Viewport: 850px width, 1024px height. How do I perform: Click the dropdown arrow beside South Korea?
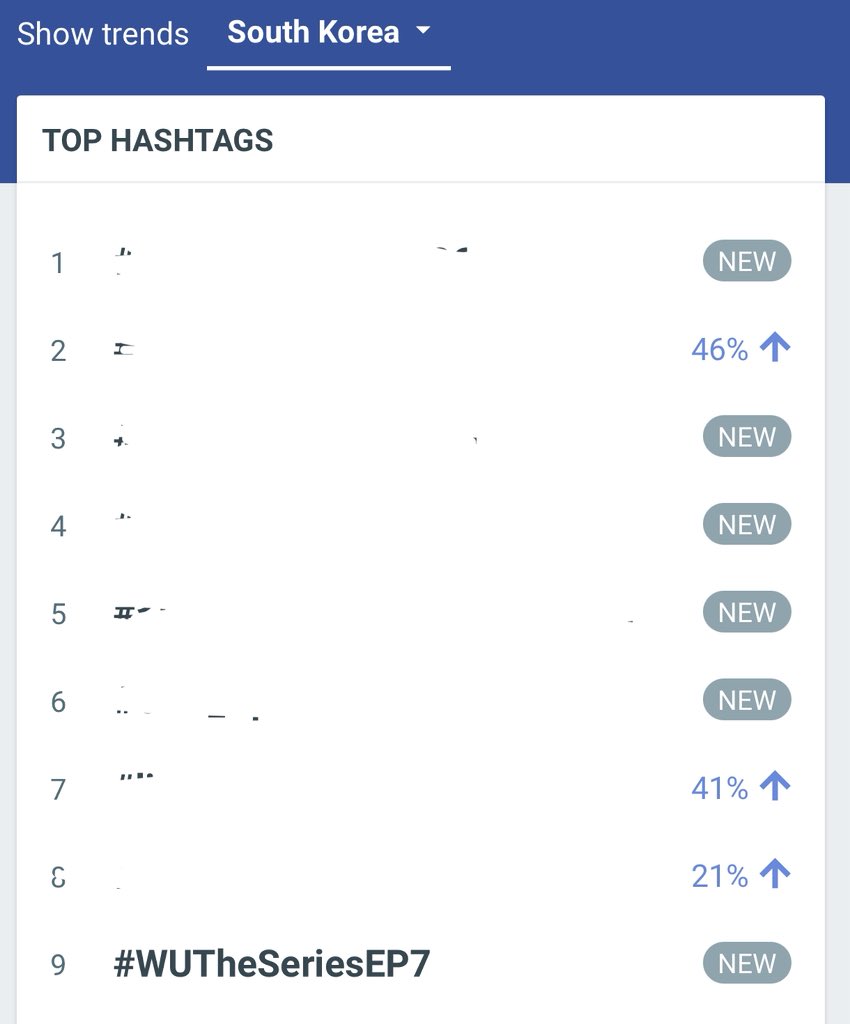[424, 29]
